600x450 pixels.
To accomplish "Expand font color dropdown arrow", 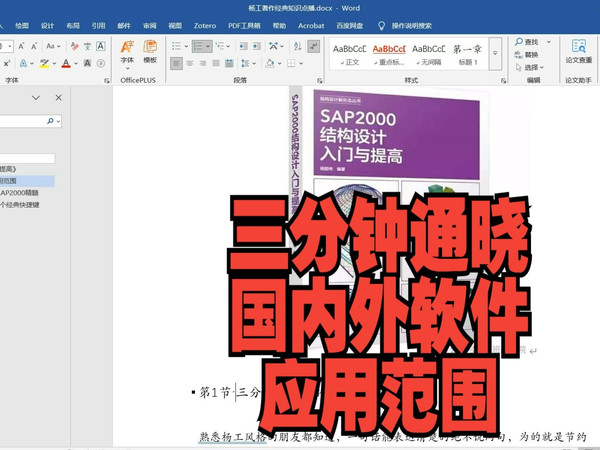I will click(76, 64).
